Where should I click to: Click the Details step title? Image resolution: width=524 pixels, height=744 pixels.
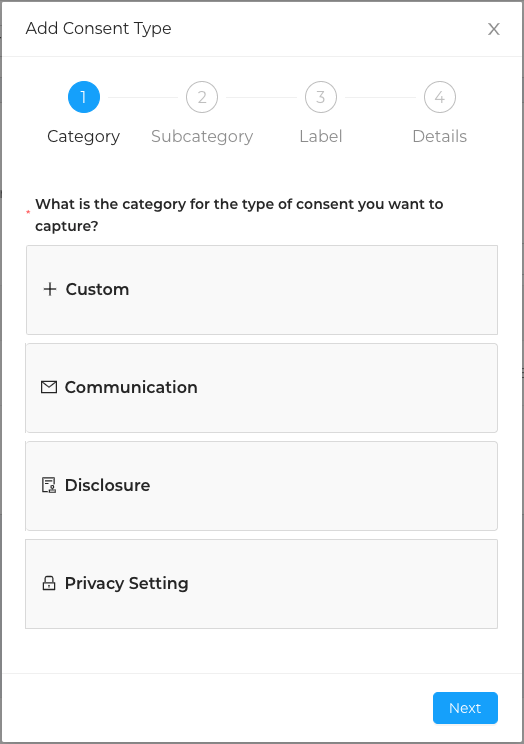click(x=440, y=137)
